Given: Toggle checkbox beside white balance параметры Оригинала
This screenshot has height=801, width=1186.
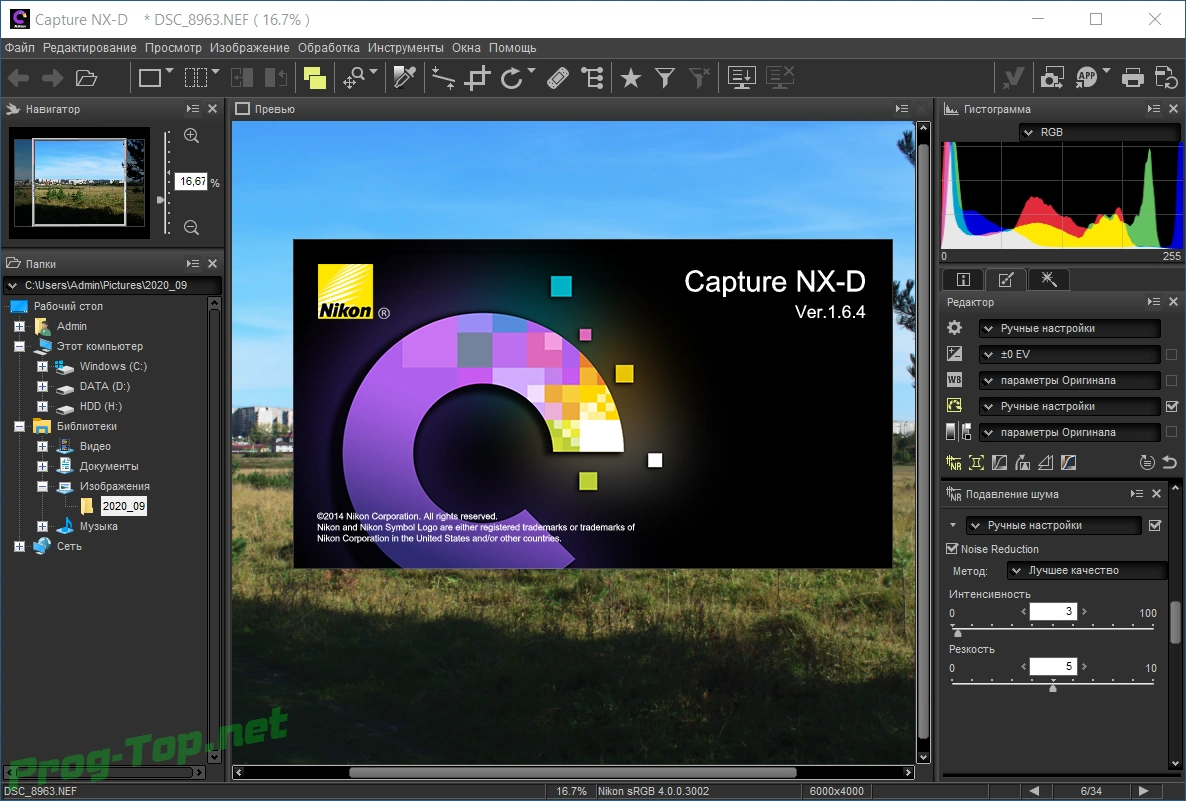Looking at the screenshot, I should [x=1172, y=380].
